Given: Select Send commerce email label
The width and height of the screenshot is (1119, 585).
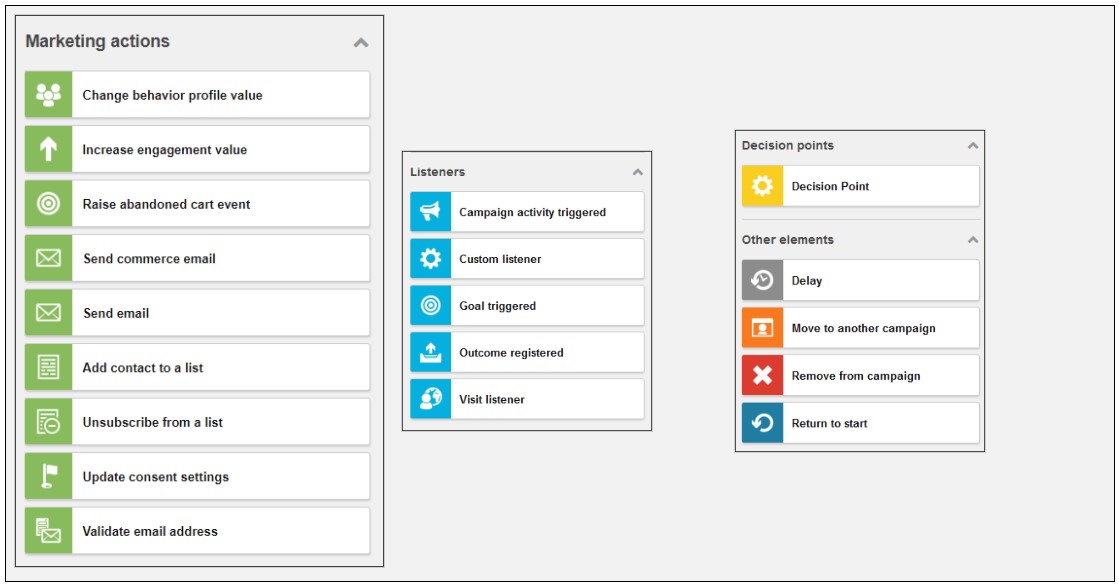Looking at the screenshot, I should 149,258.
